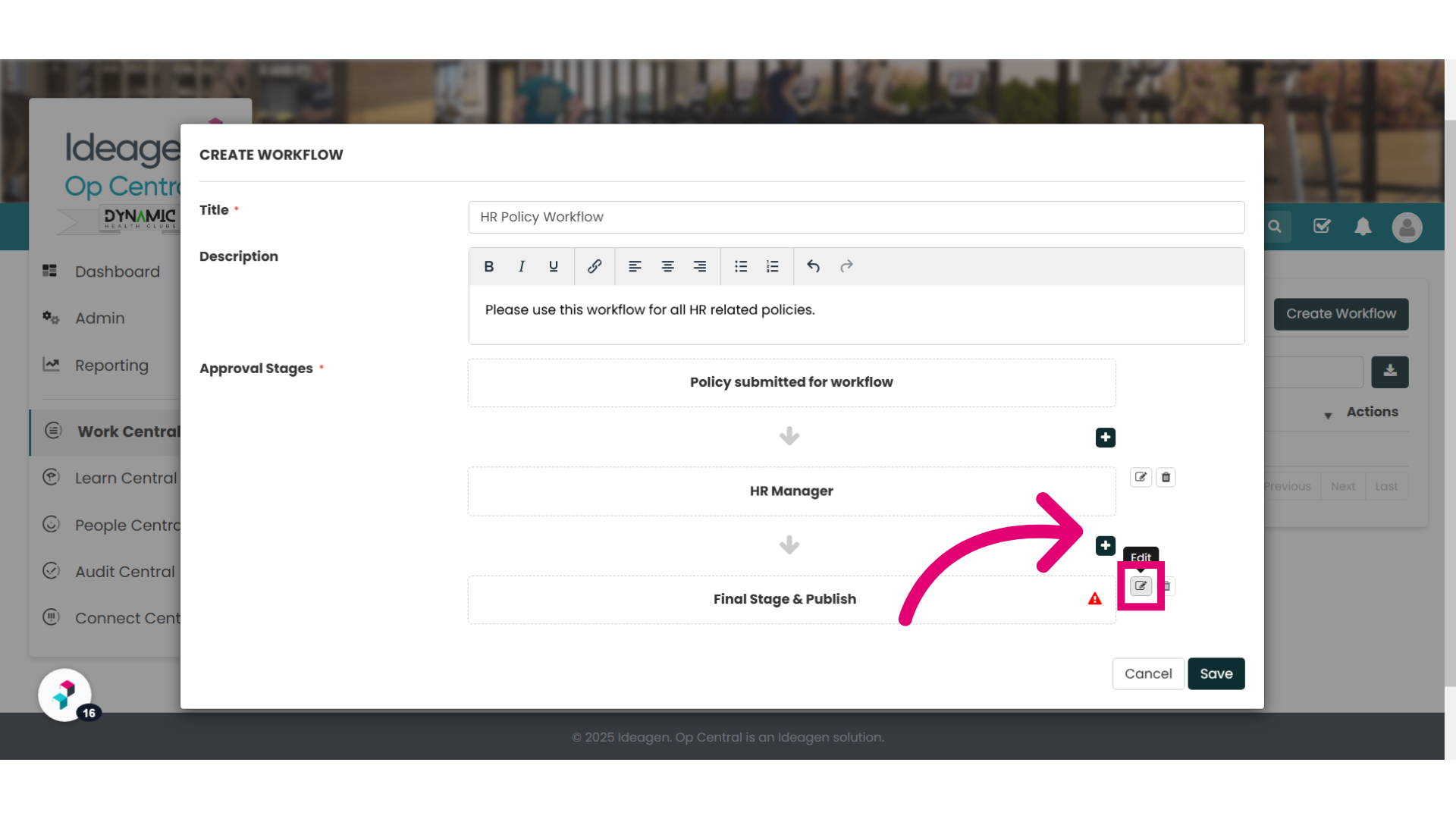The height and width of the screenshot is (819, 1456).
Task: Click the Create Workflow button in background
Action: pyautogui.click(x=1341, y=314)
